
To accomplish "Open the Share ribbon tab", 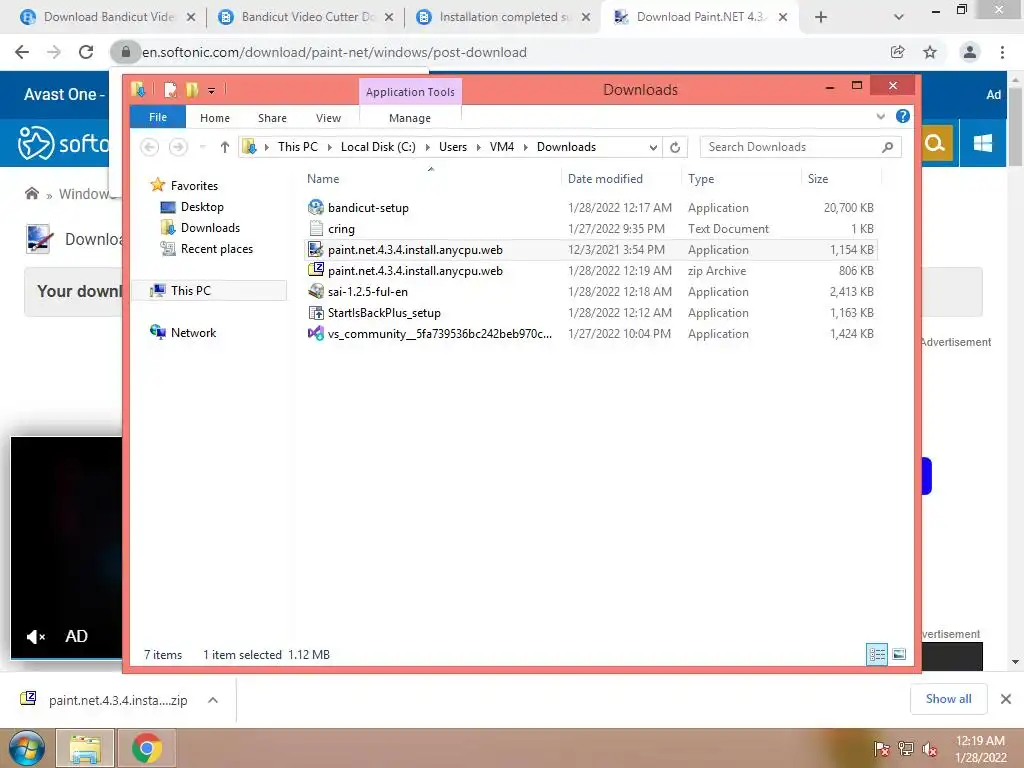I will [272, 118].
